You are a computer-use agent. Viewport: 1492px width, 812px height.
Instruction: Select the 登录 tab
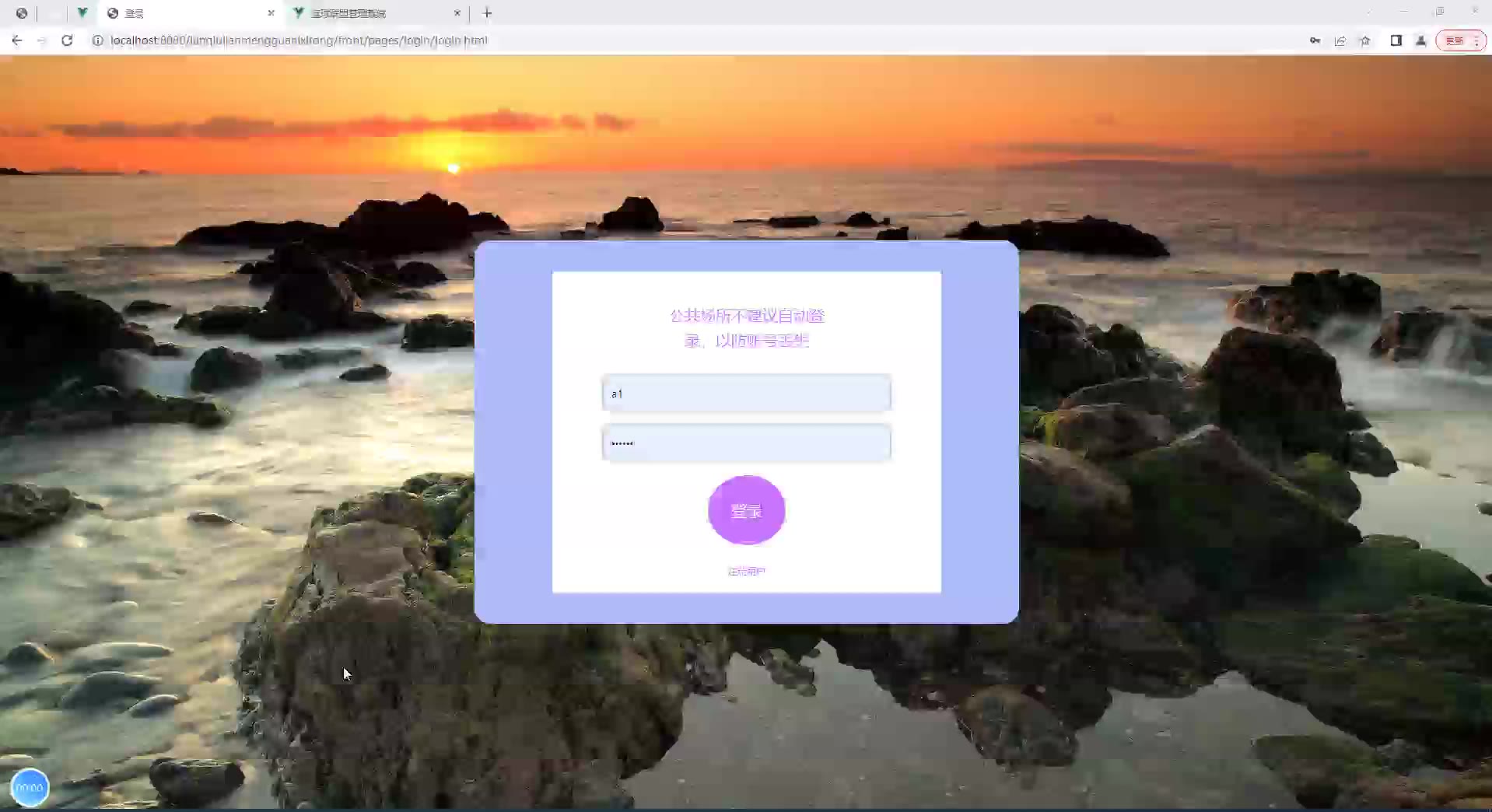(x=191, y=13)
